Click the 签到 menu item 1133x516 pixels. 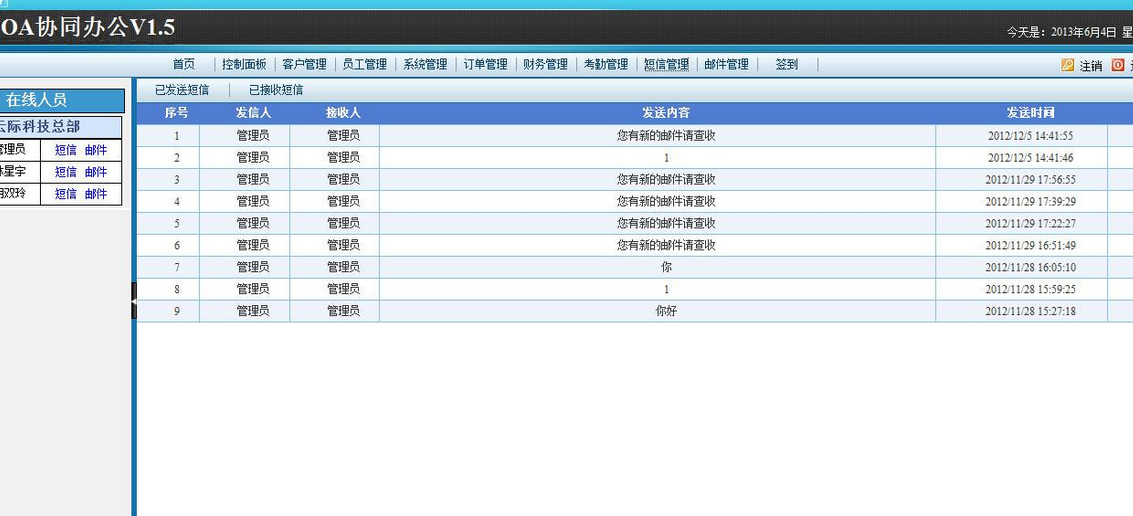tap(786, 64)
